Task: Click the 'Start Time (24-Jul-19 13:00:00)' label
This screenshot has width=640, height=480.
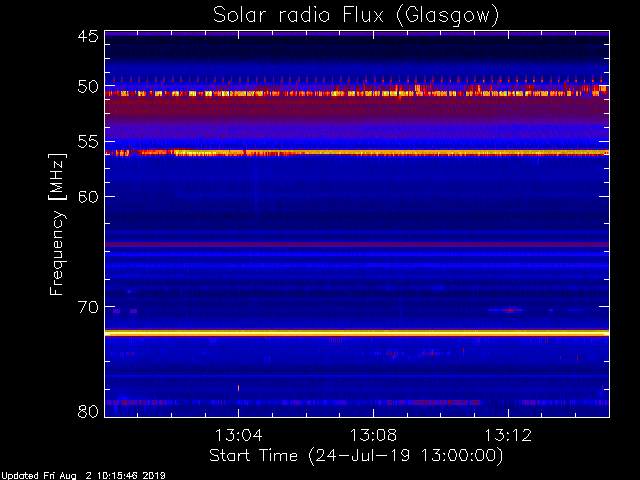Action: (x=356, y=456)
